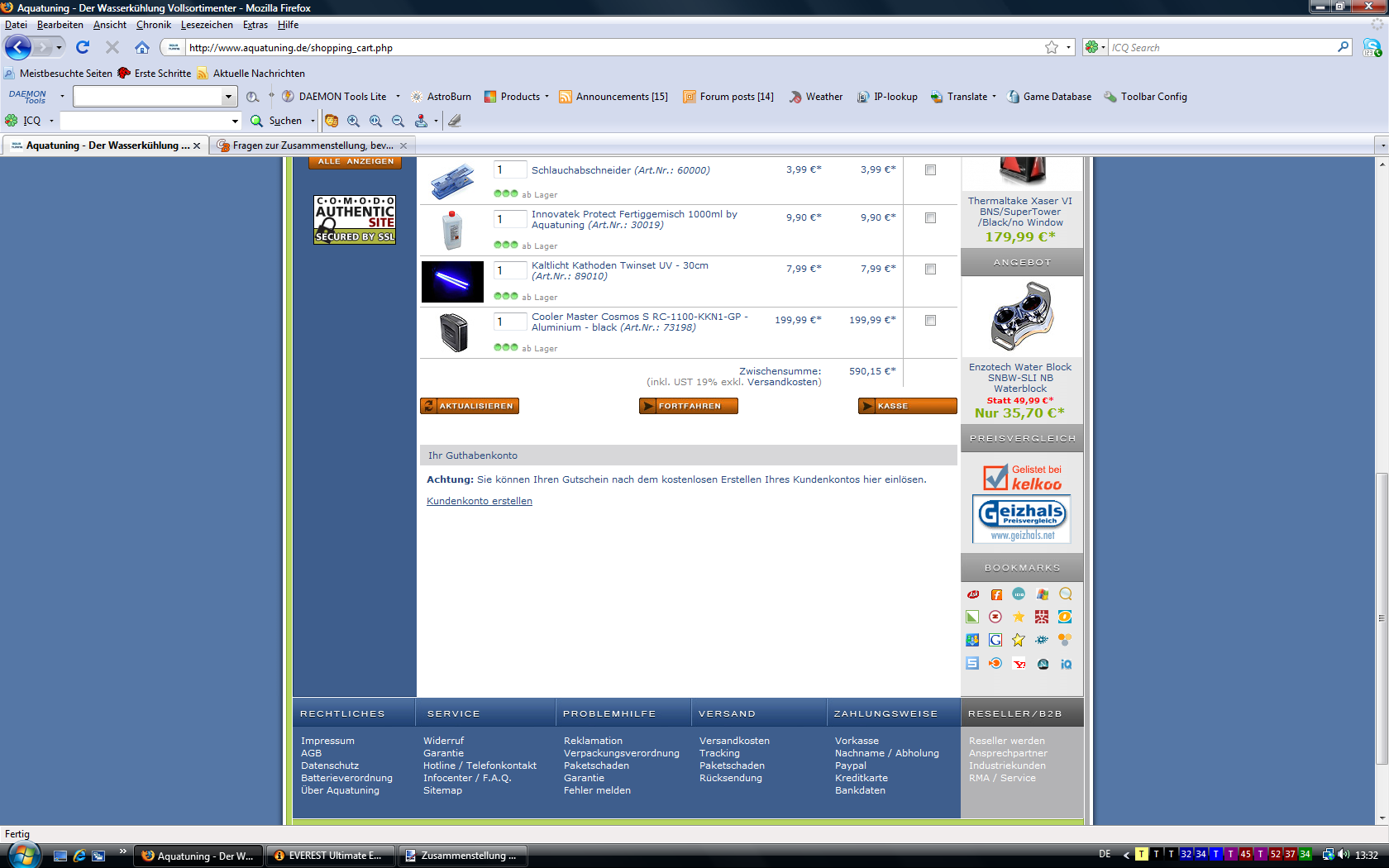
Task: Click the magnifier bookmark icon in Bookmarks
Action: tap(1066, 594)
